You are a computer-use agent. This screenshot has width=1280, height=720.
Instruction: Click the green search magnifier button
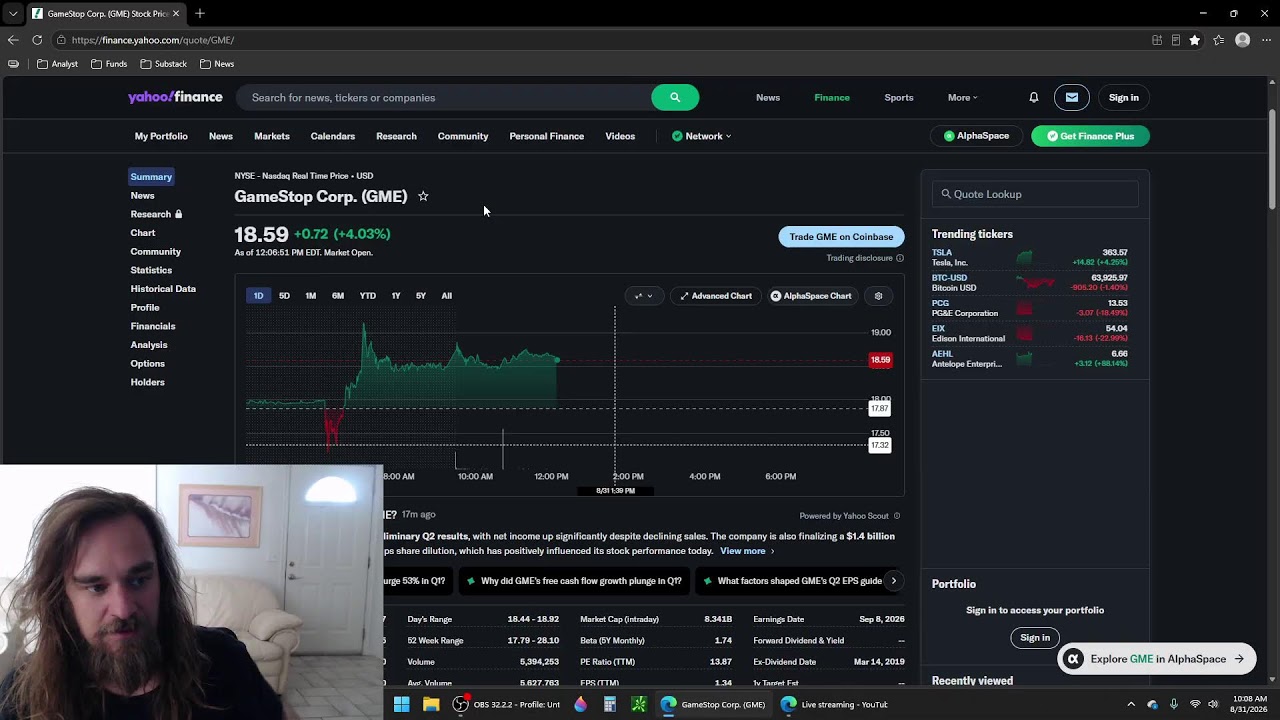click(675, 97)
